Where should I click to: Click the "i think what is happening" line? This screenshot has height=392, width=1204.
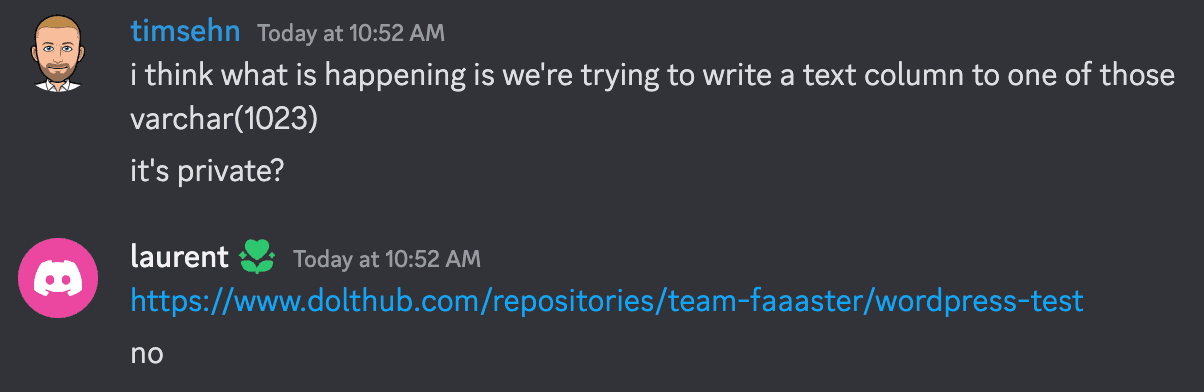pos(653,75)
